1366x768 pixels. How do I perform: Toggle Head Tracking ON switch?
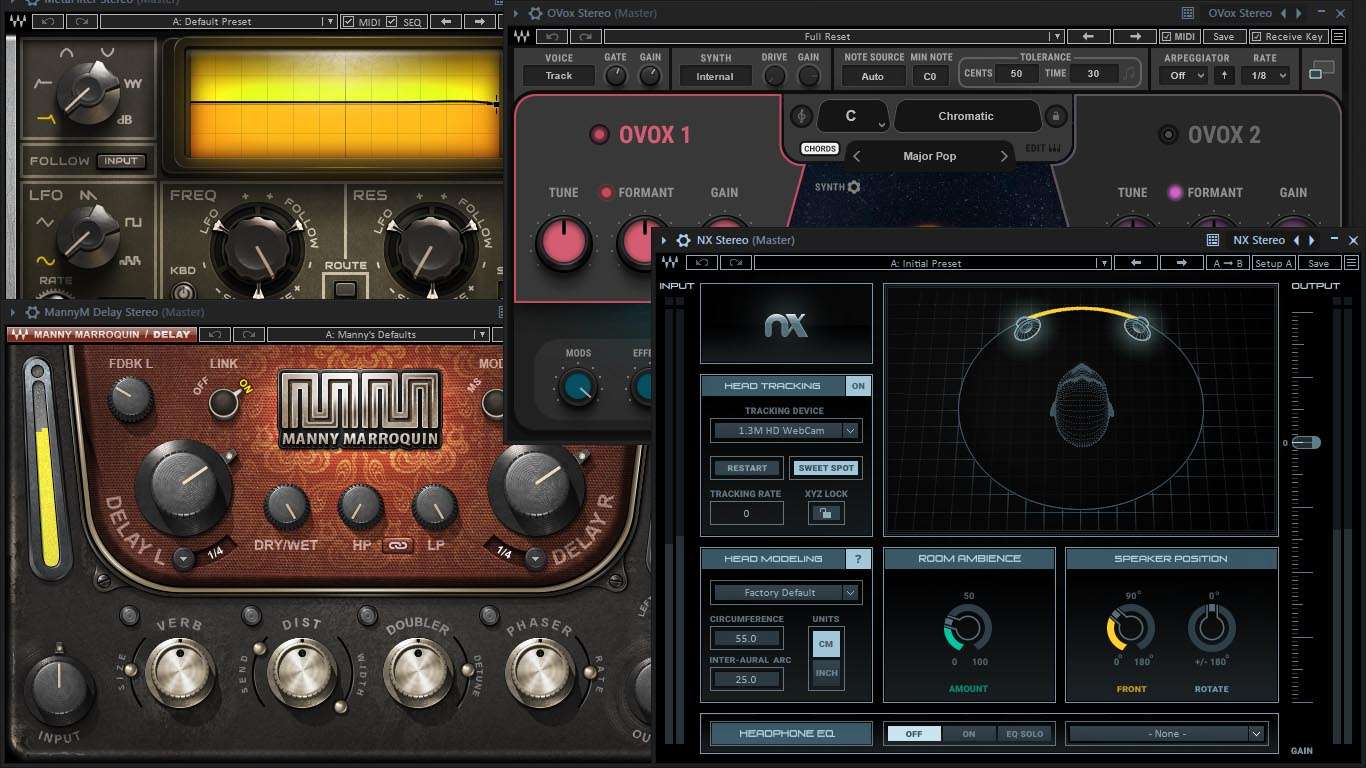(858, 386)
